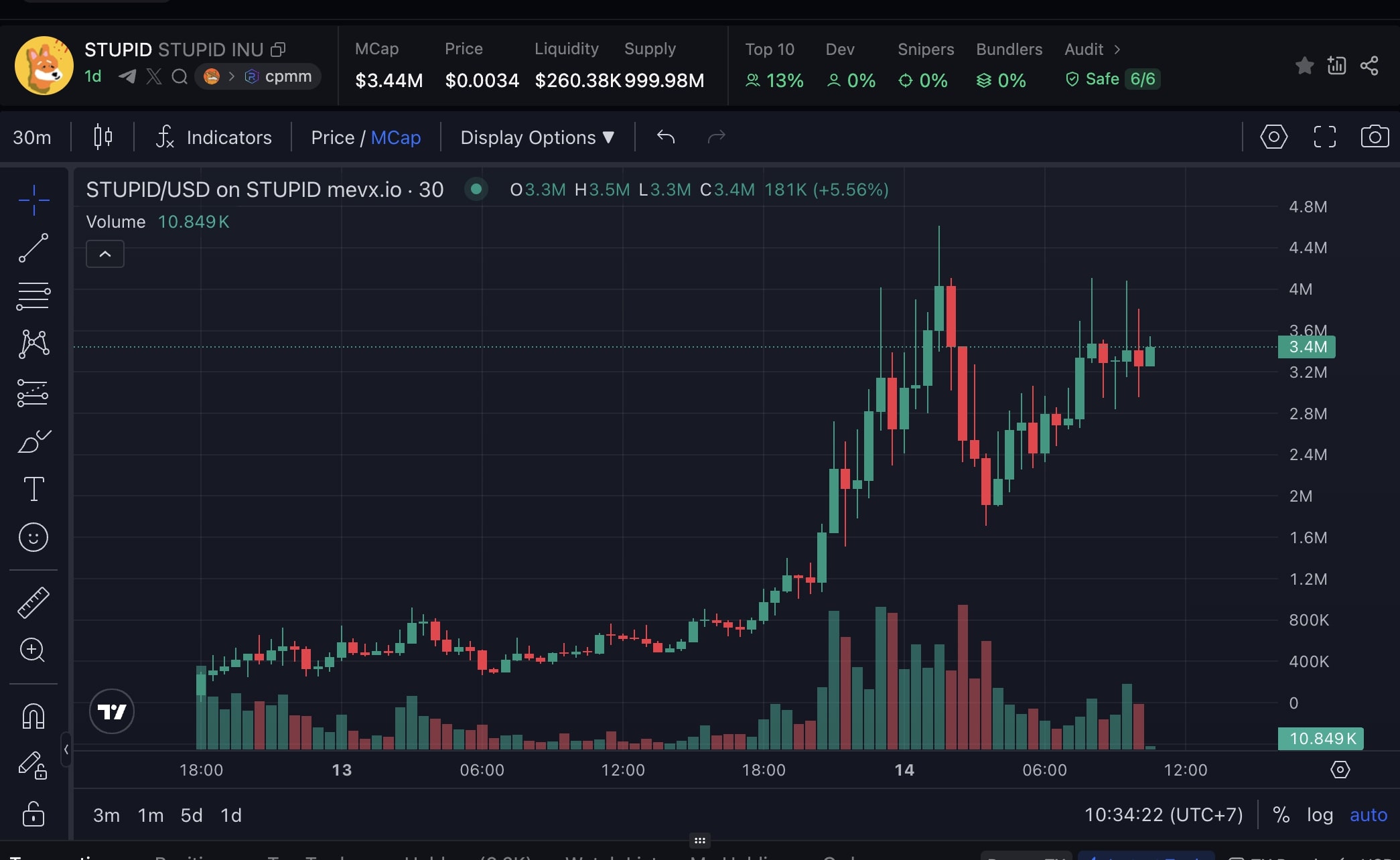This screenshot has height=860, width=1400.
Task: Click the Snipers 0% stat
Action: [923, 80]
